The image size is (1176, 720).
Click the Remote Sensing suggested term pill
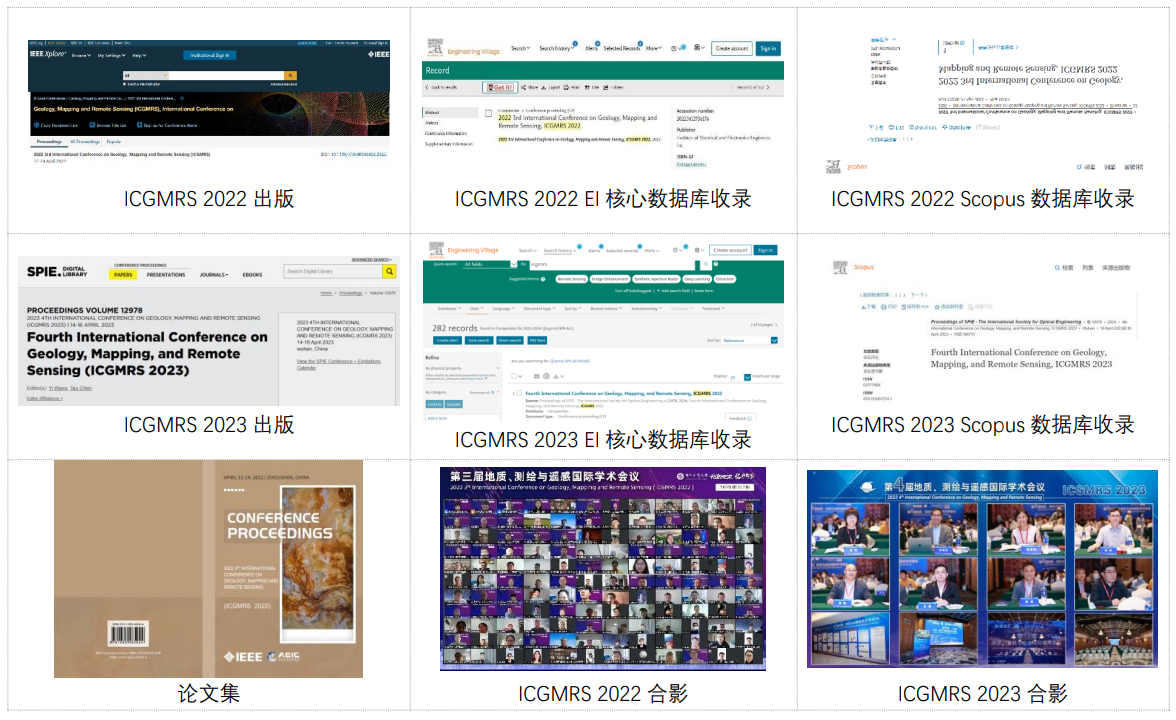[572, 279]
